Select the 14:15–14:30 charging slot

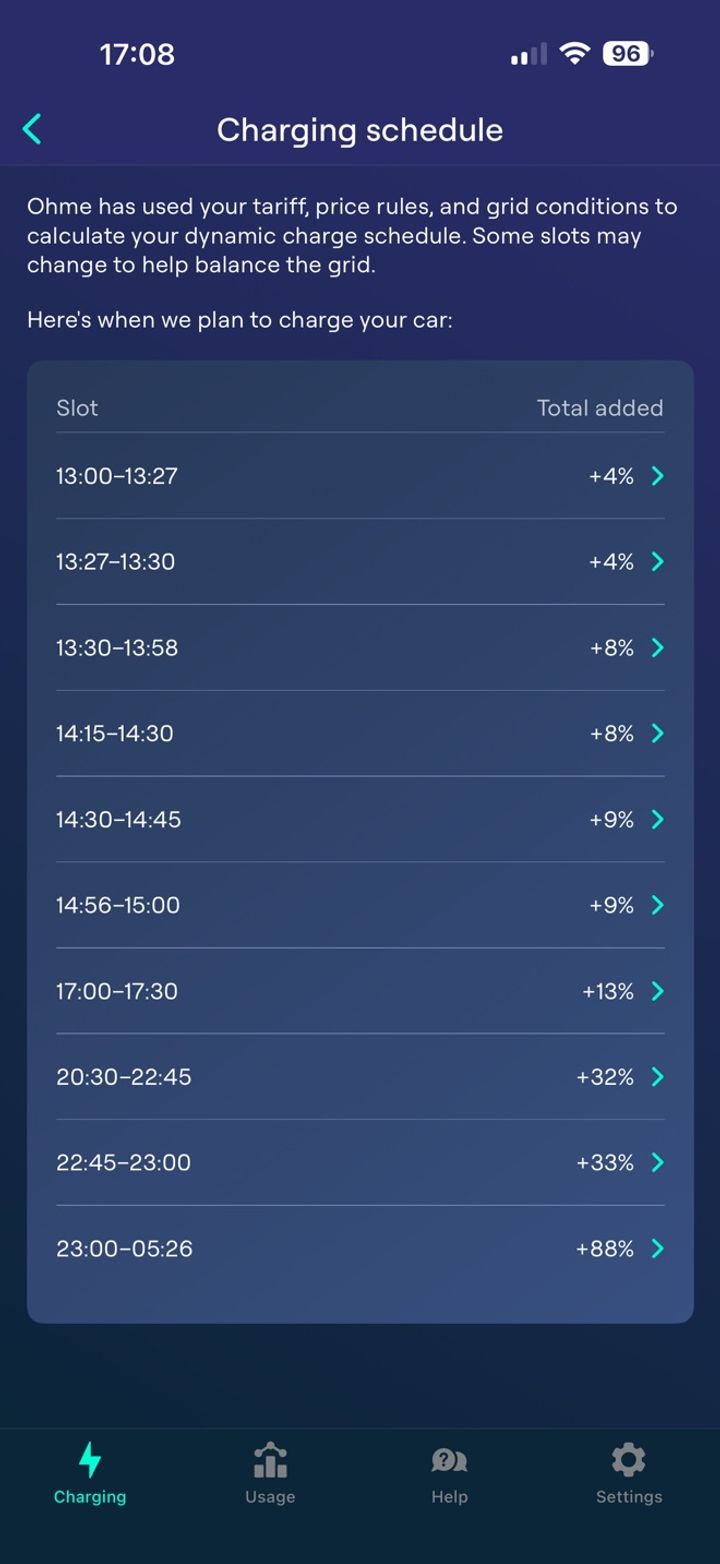(115, 733)
